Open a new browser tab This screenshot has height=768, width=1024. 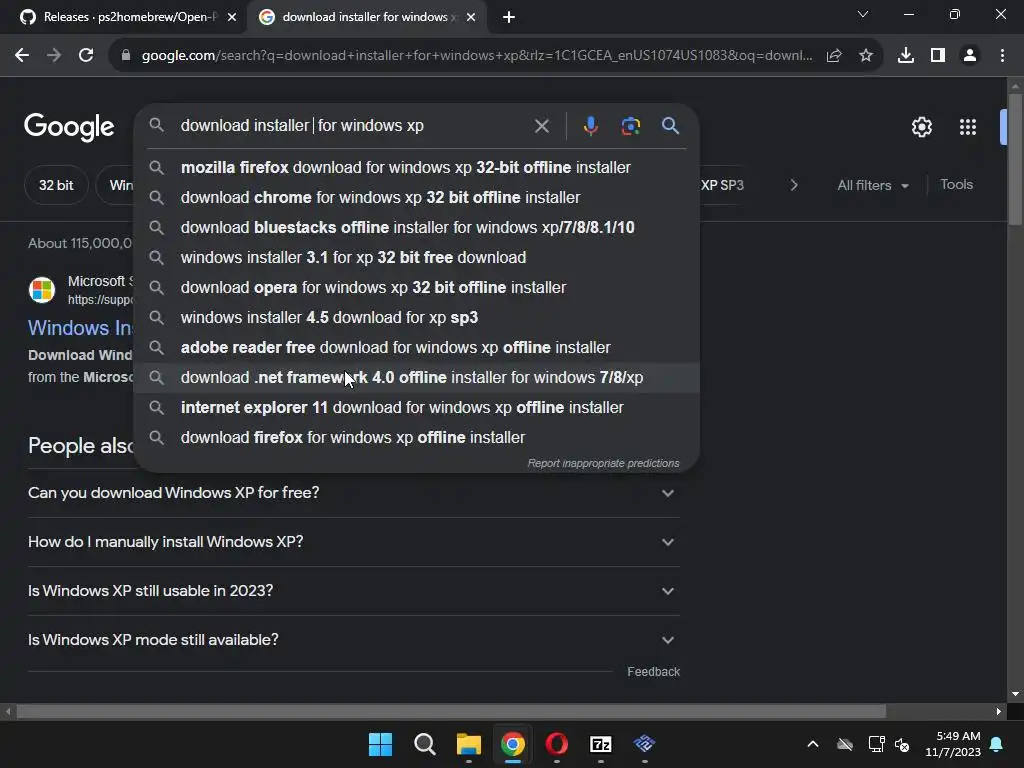pyautogui.click(x=509, y=18)
